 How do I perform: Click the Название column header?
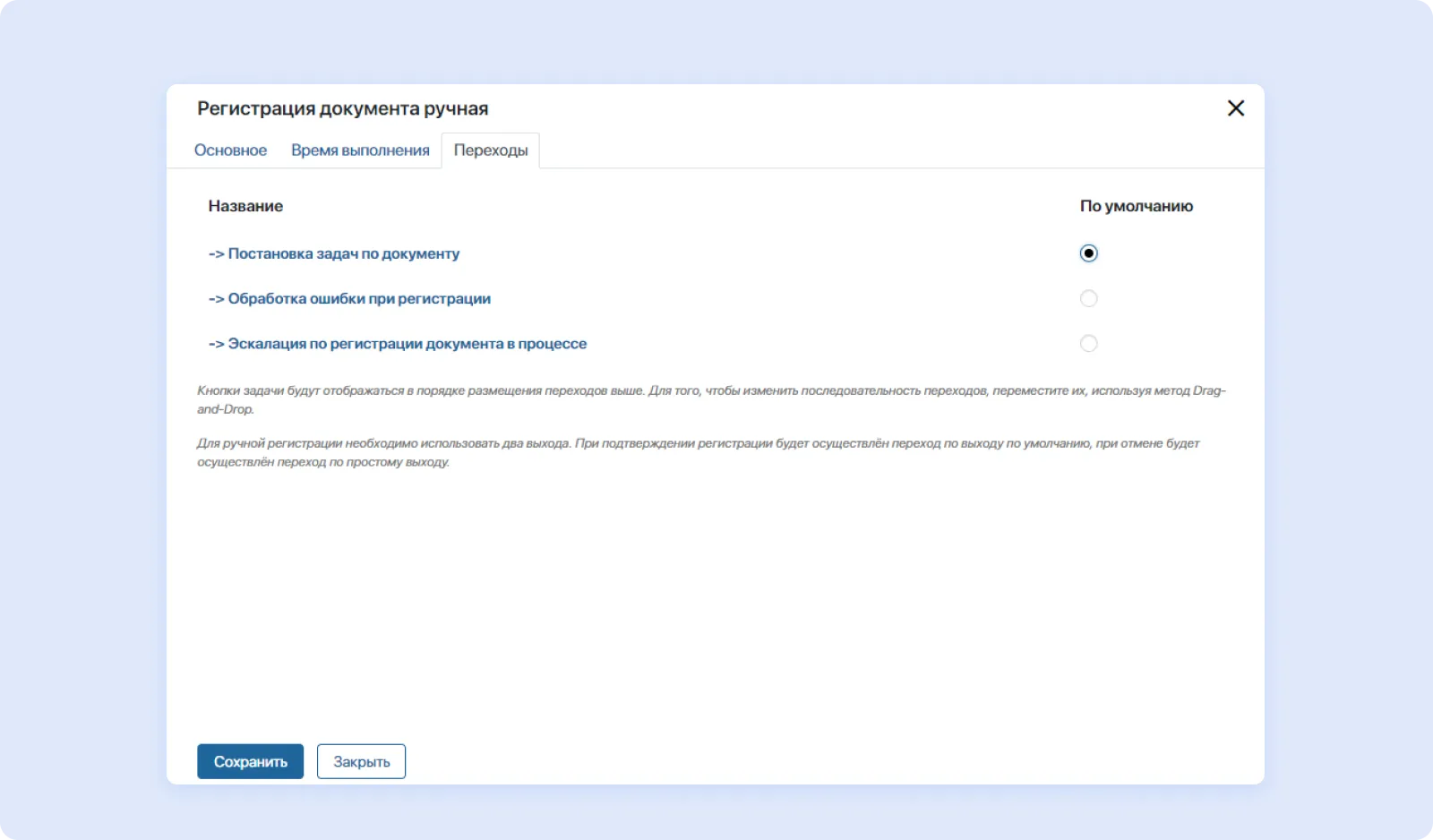[245, 206]
